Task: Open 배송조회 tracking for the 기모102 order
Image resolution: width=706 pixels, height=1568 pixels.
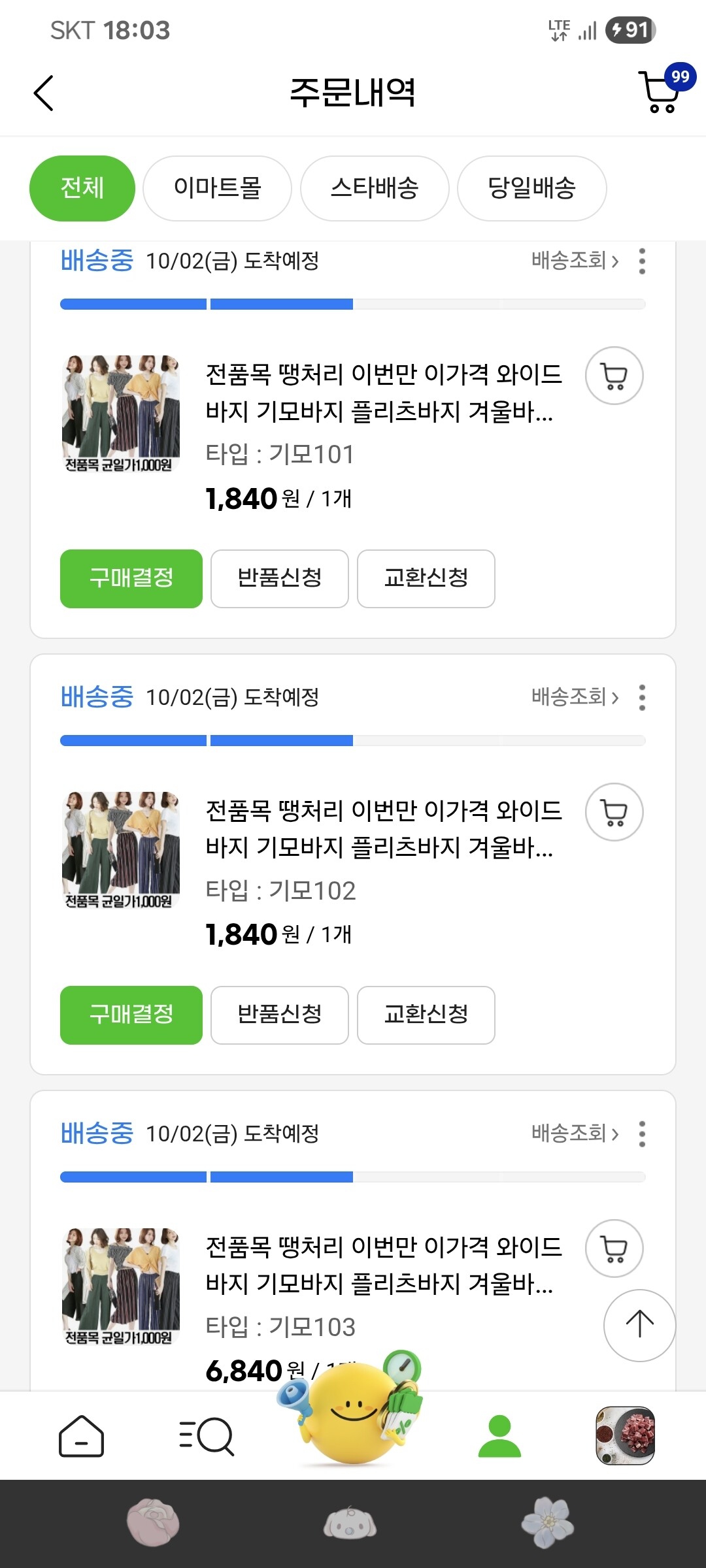Action: tap(575, 697)
